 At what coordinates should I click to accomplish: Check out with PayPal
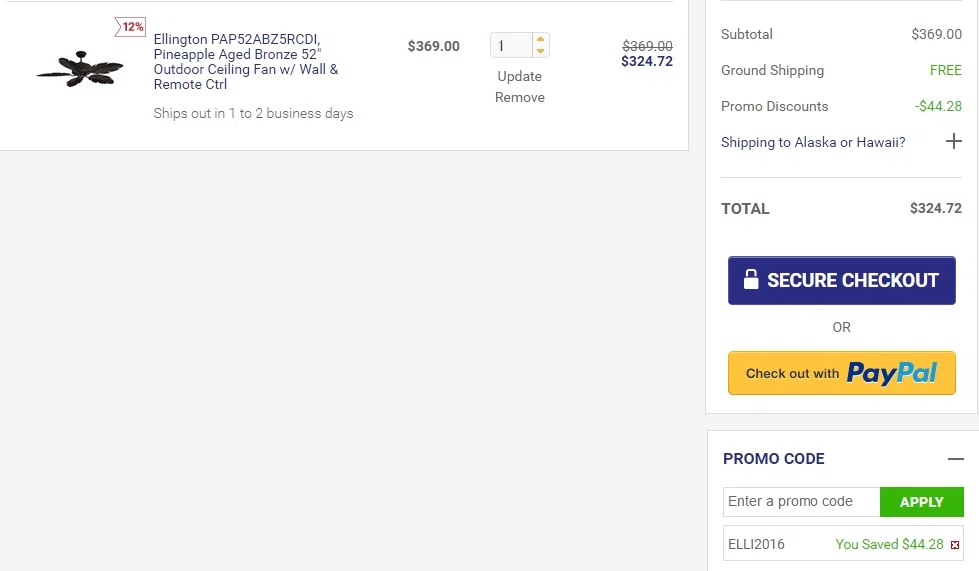tap(842, 373)
